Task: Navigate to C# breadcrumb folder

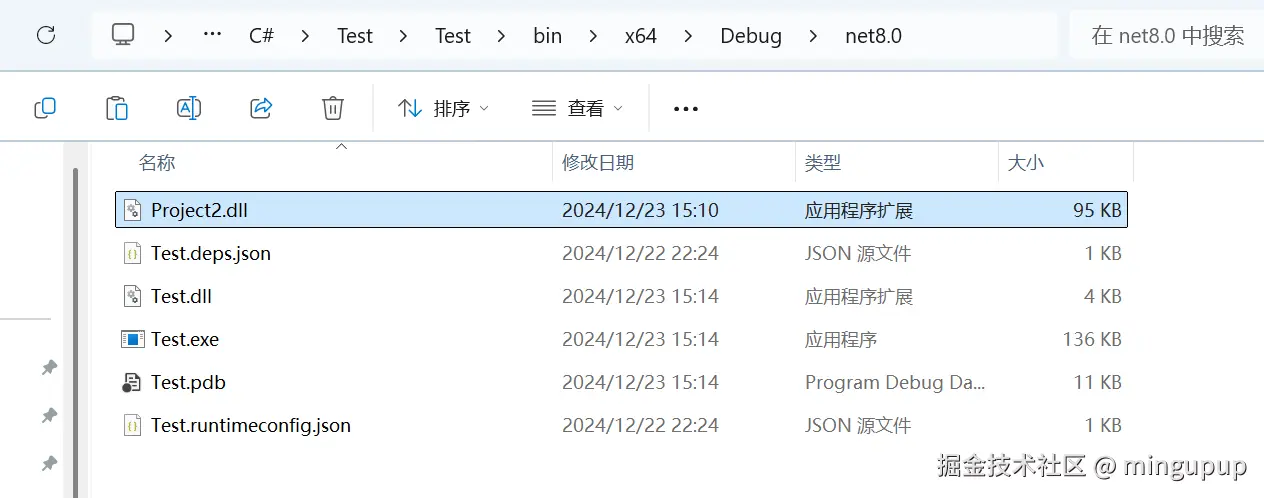Action: [x=261, y=36]
